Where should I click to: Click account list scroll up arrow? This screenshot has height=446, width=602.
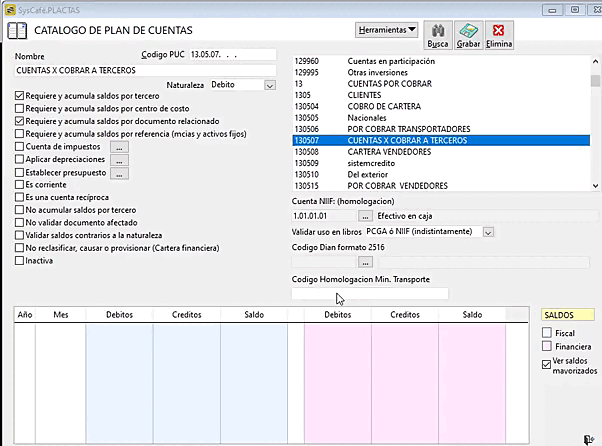(595, 61)
